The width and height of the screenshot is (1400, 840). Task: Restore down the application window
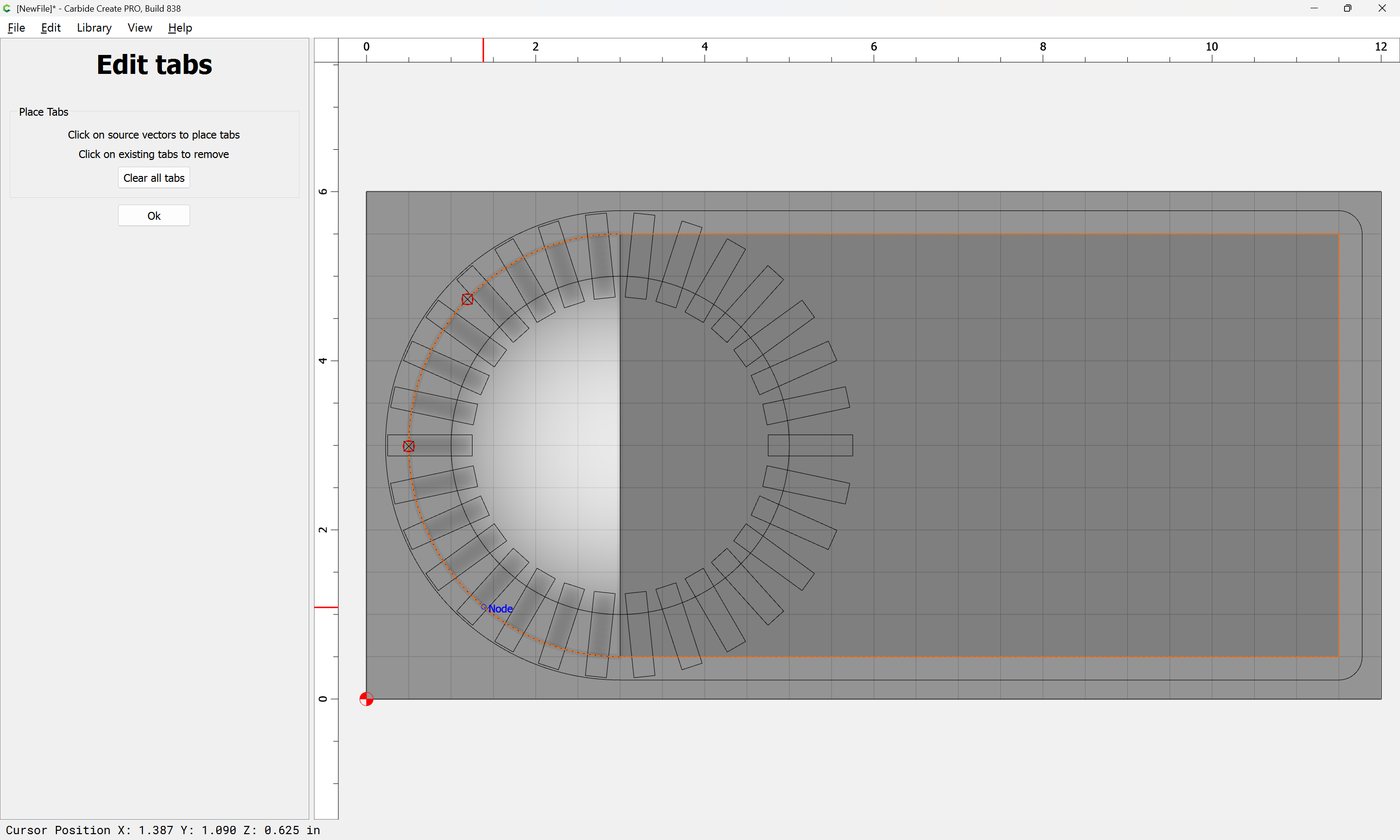(x=1347, y=8)
